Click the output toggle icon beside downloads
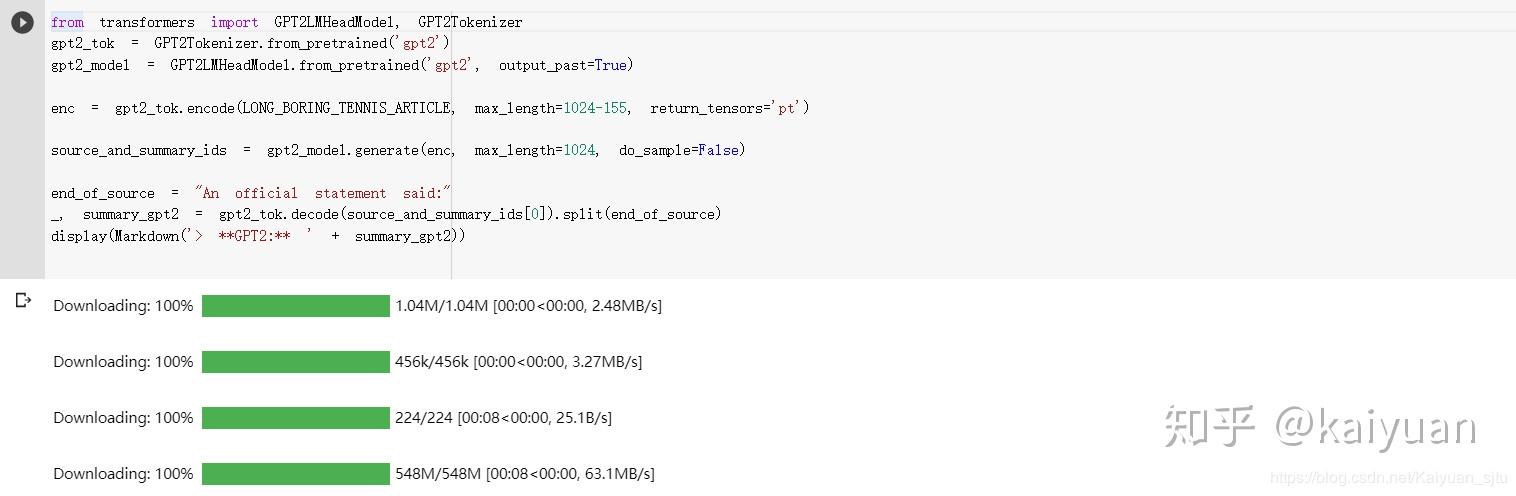The width and height of the screenshot is (1516, 496). click(24, 300)
